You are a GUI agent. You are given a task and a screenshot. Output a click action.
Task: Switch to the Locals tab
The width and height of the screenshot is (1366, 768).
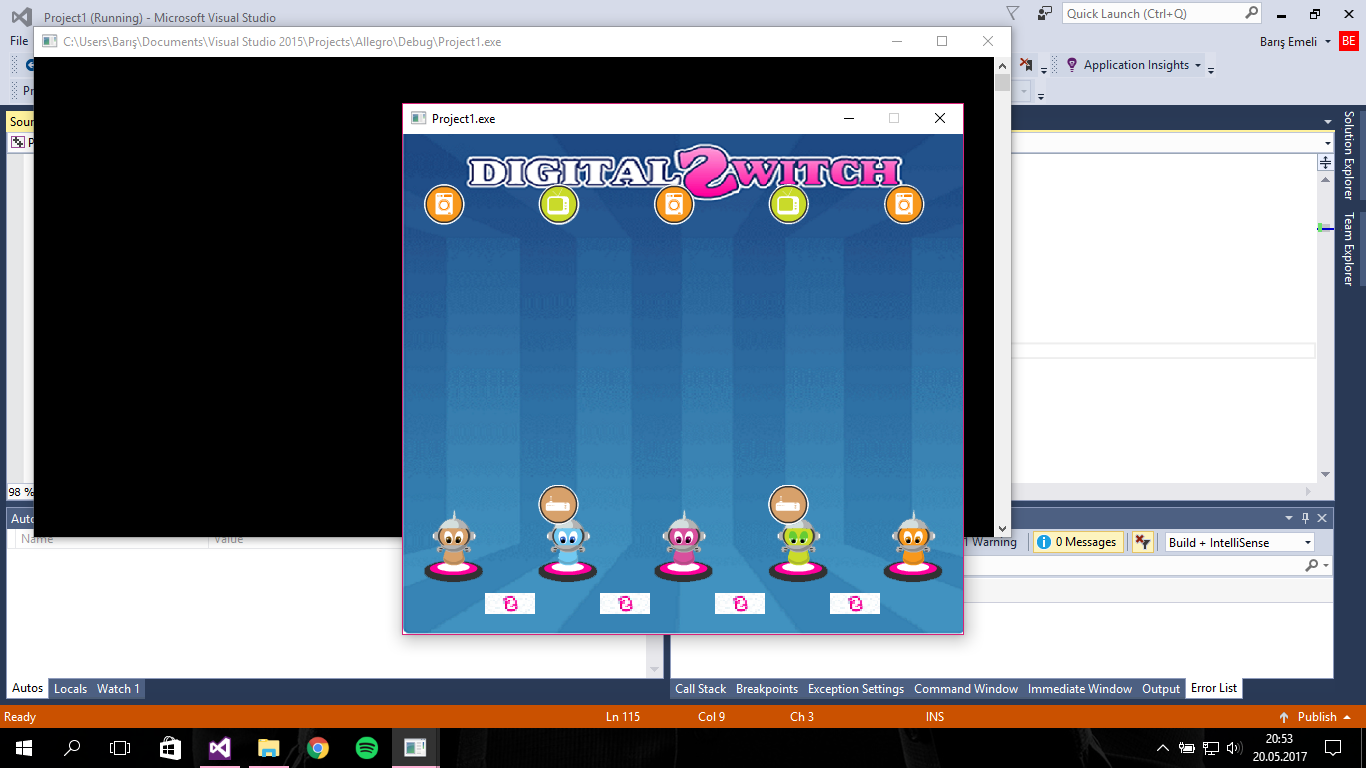70,689
